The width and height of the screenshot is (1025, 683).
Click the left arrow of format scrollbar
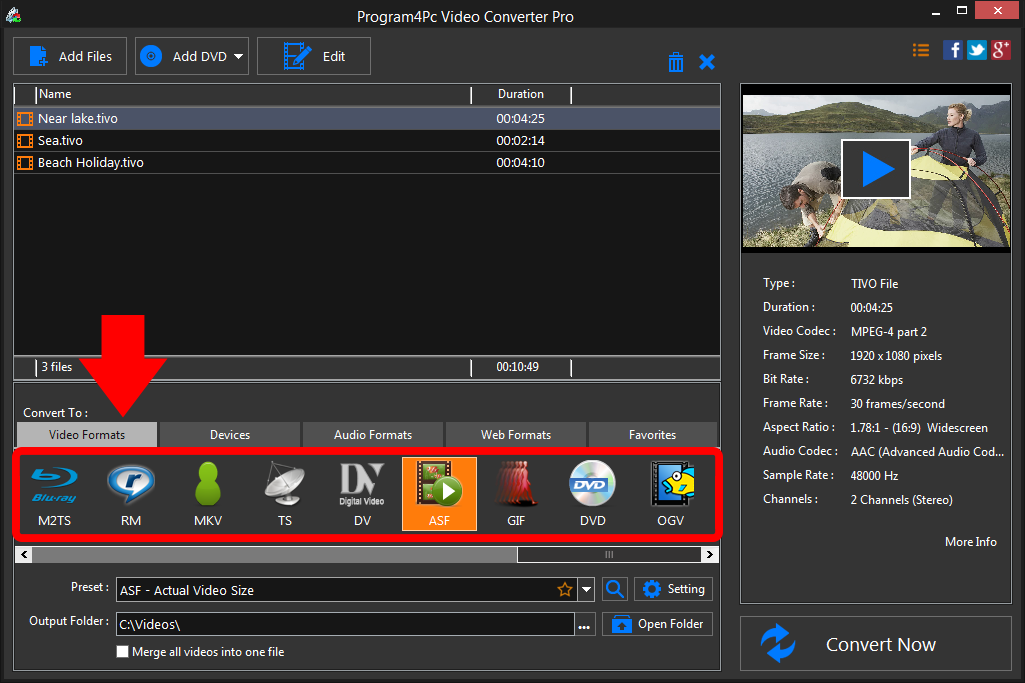24,555
